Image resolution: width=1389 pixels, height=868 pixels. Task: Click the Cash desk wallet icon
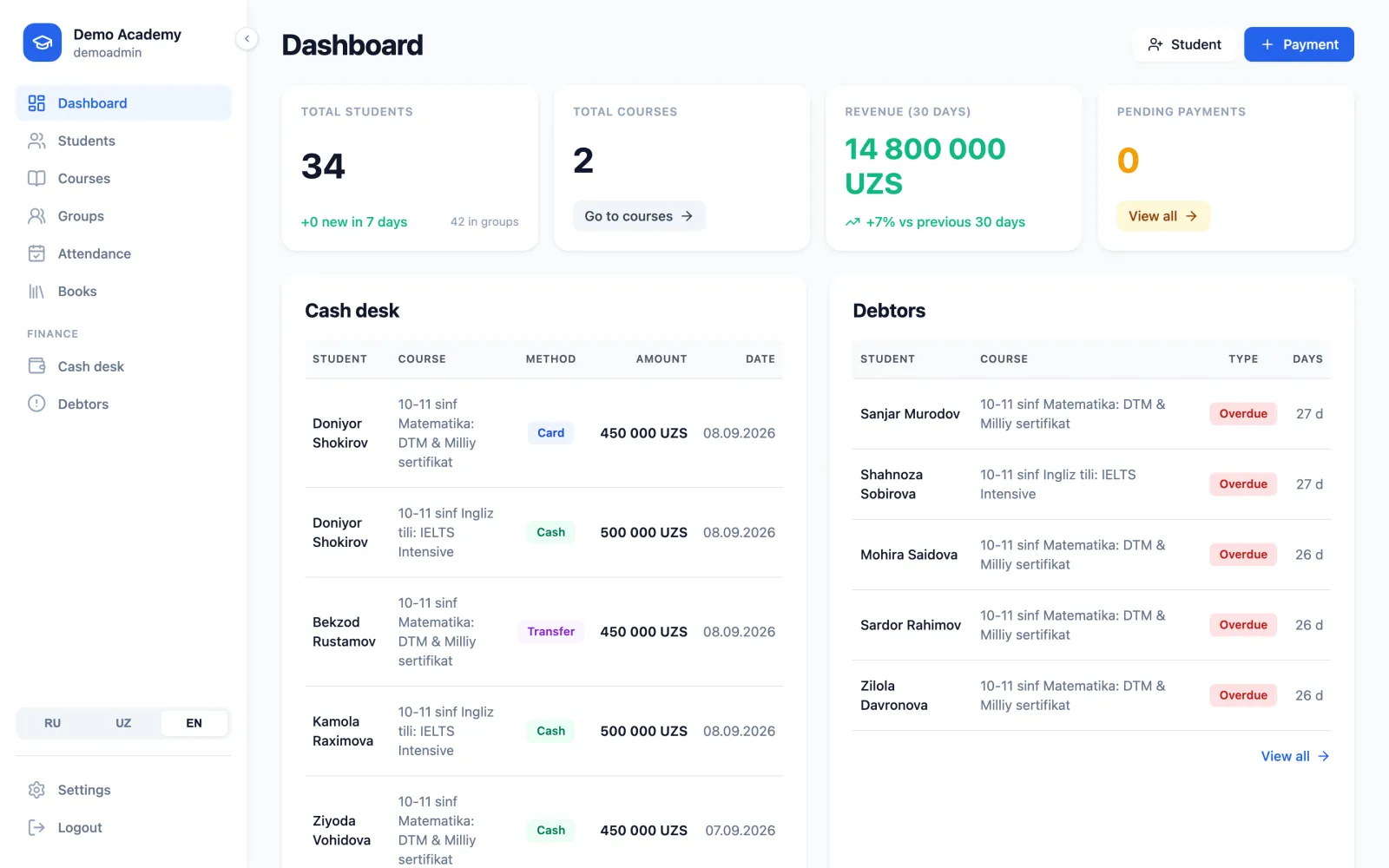click(36, 366)
